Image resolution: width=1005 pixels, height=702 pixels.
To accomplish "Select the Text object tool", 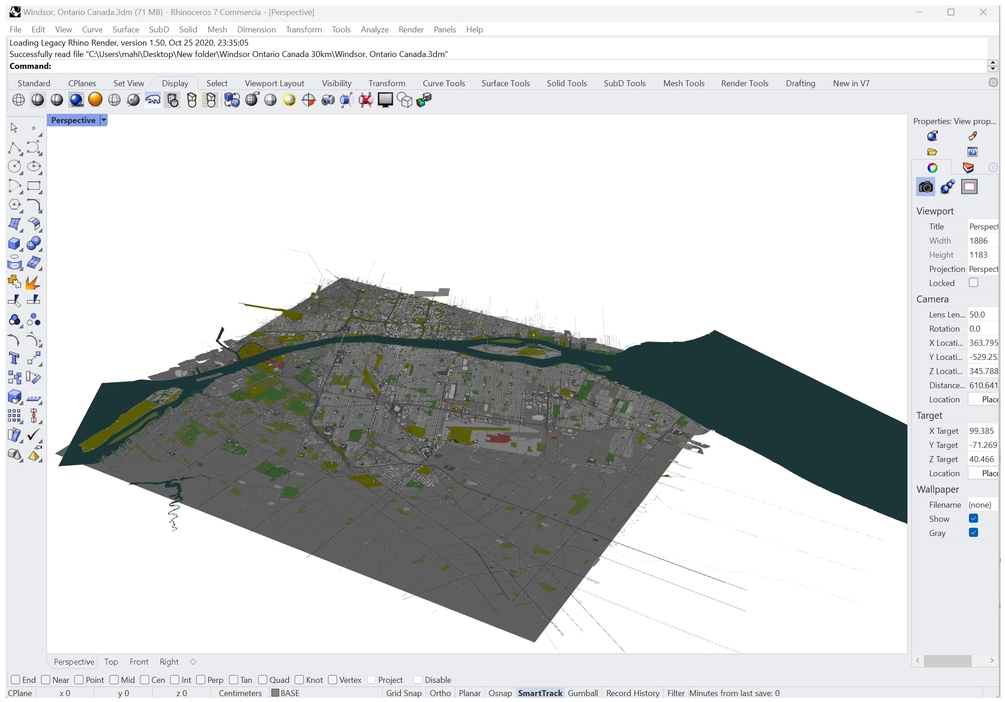I will [x=15, y=358].
